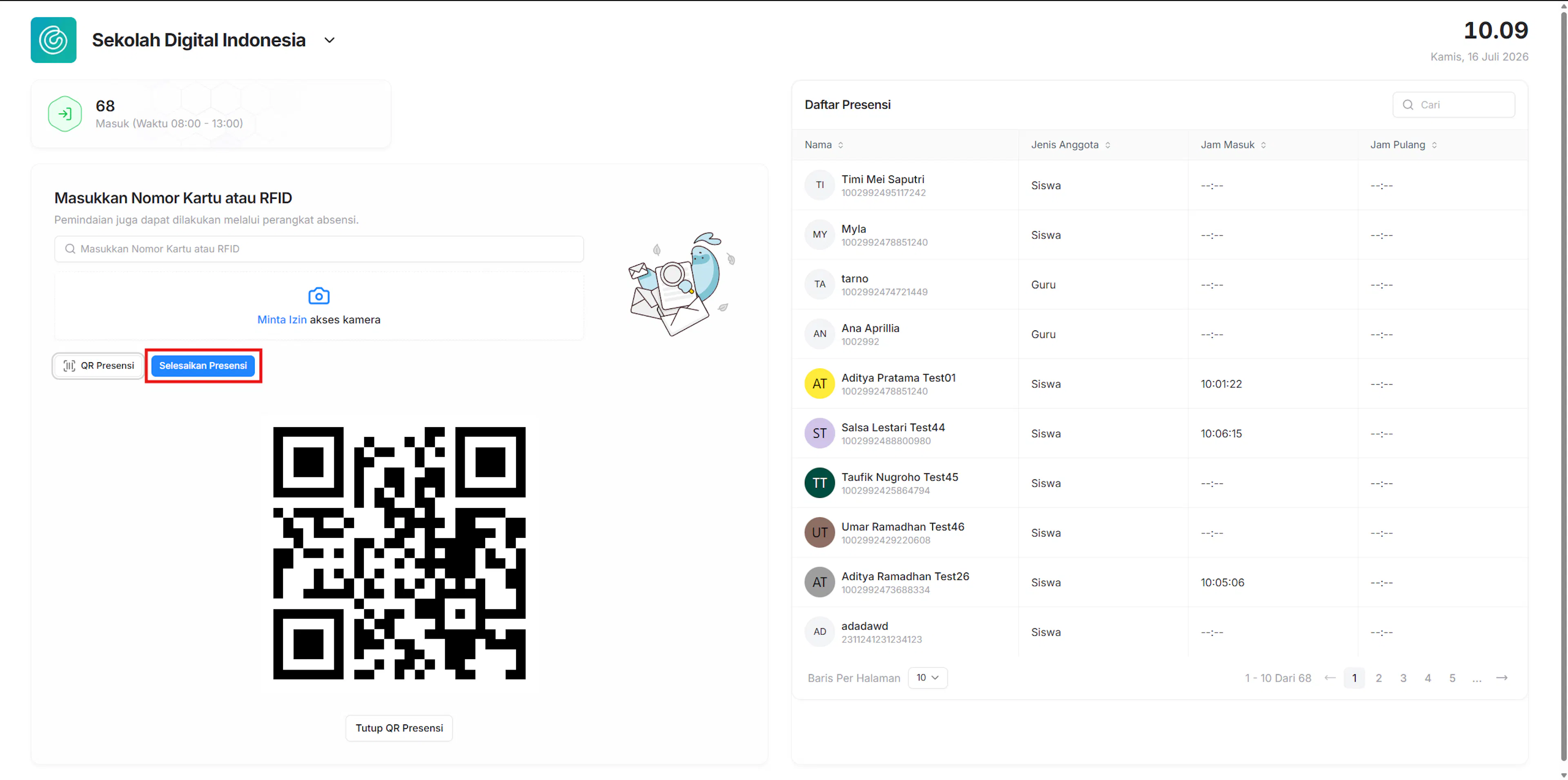This screenshot has width=1568, height=780.
Task: Open QR Presensi
Action: click(x=98, y=366)
